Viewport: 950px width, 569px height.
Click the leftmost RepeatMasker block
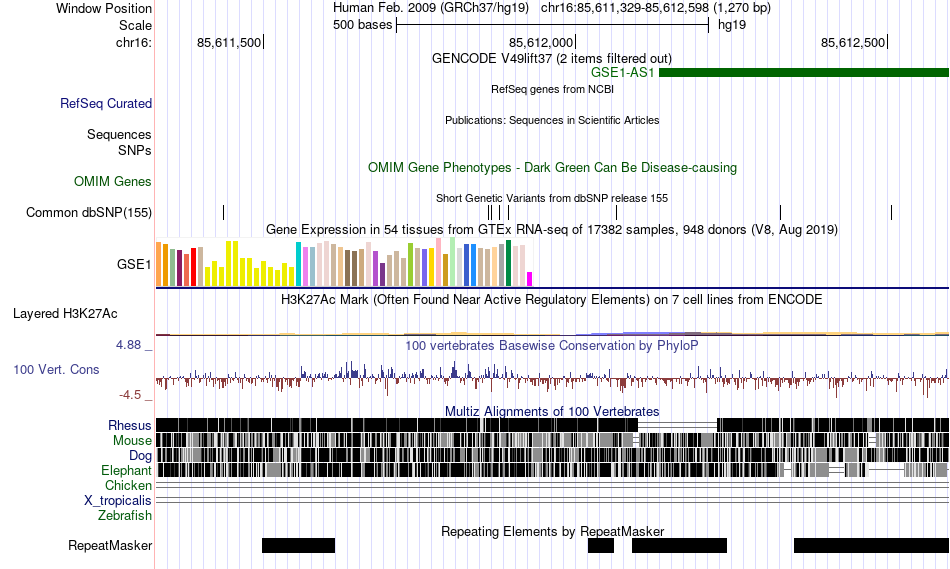[298, 545]
